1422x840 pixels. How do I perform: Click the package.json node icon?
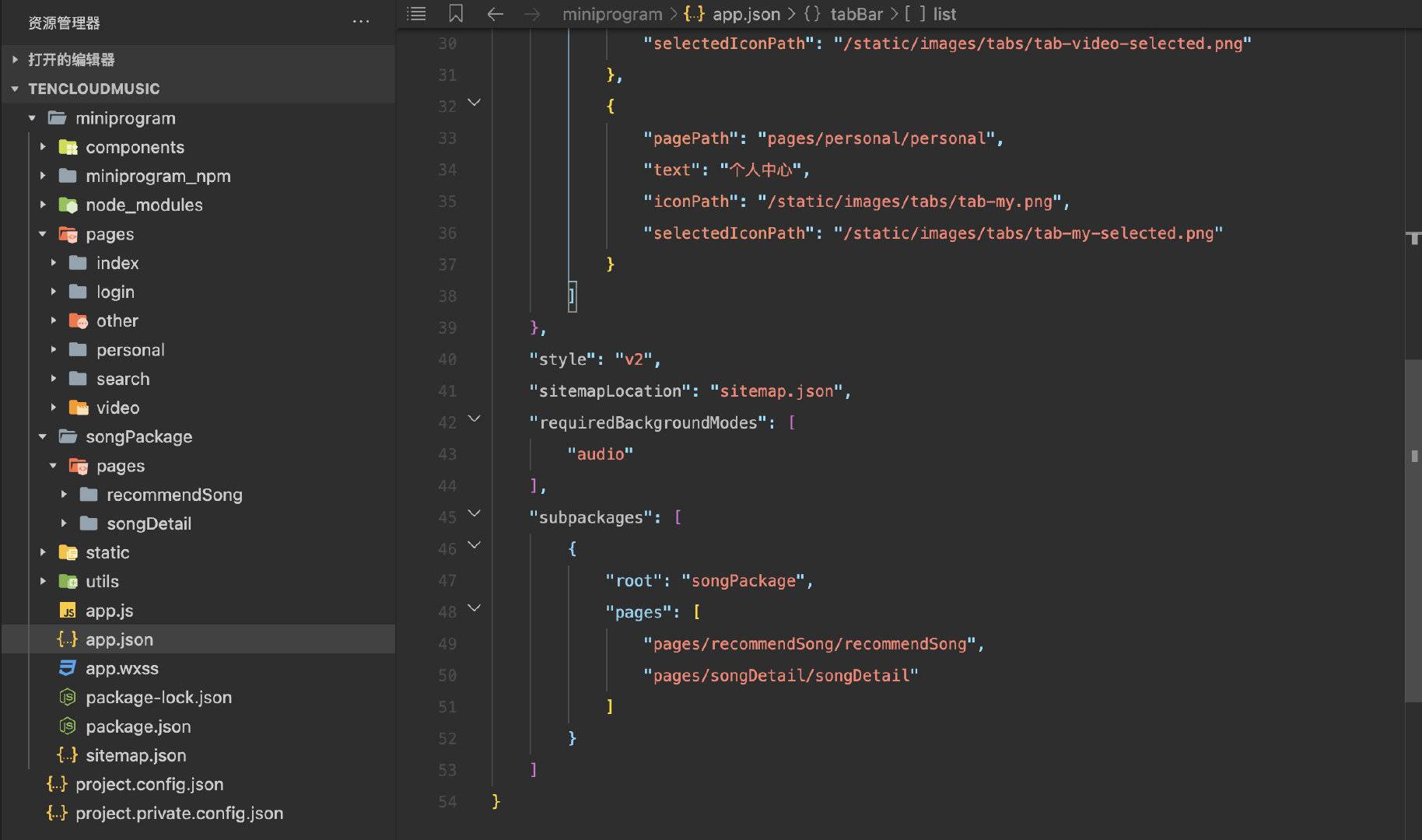pyautogui.click(x=68, y=726)
